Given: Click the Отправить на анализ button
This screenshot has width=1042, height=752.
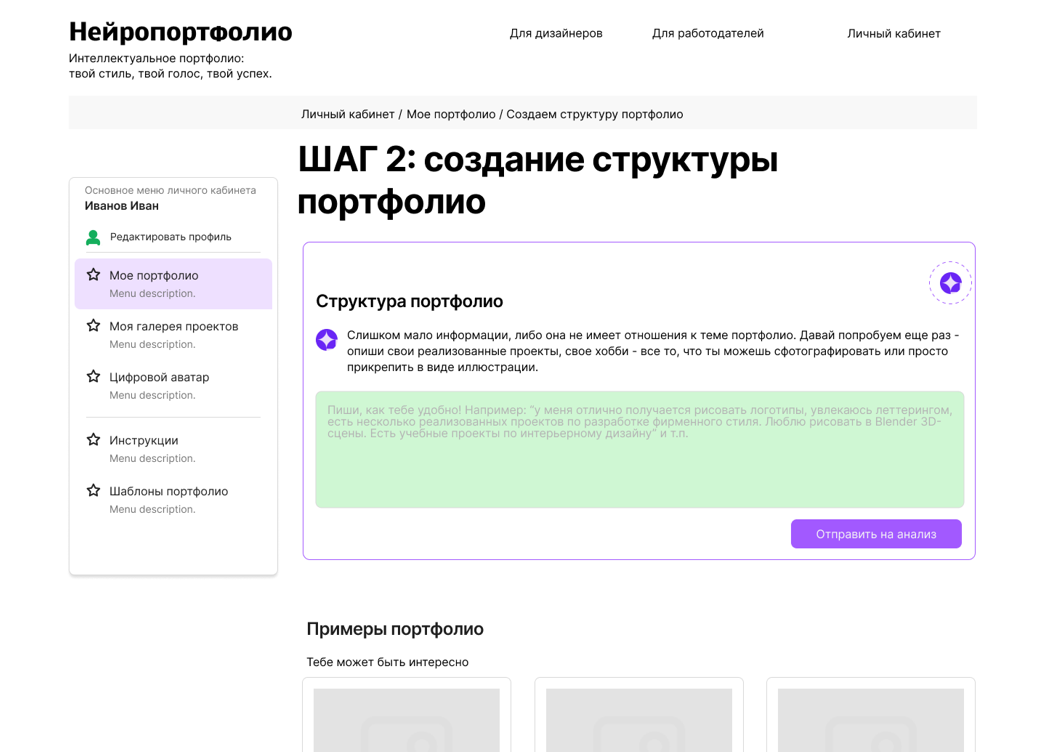Looking at the screenshot, I should click(876, 534).
